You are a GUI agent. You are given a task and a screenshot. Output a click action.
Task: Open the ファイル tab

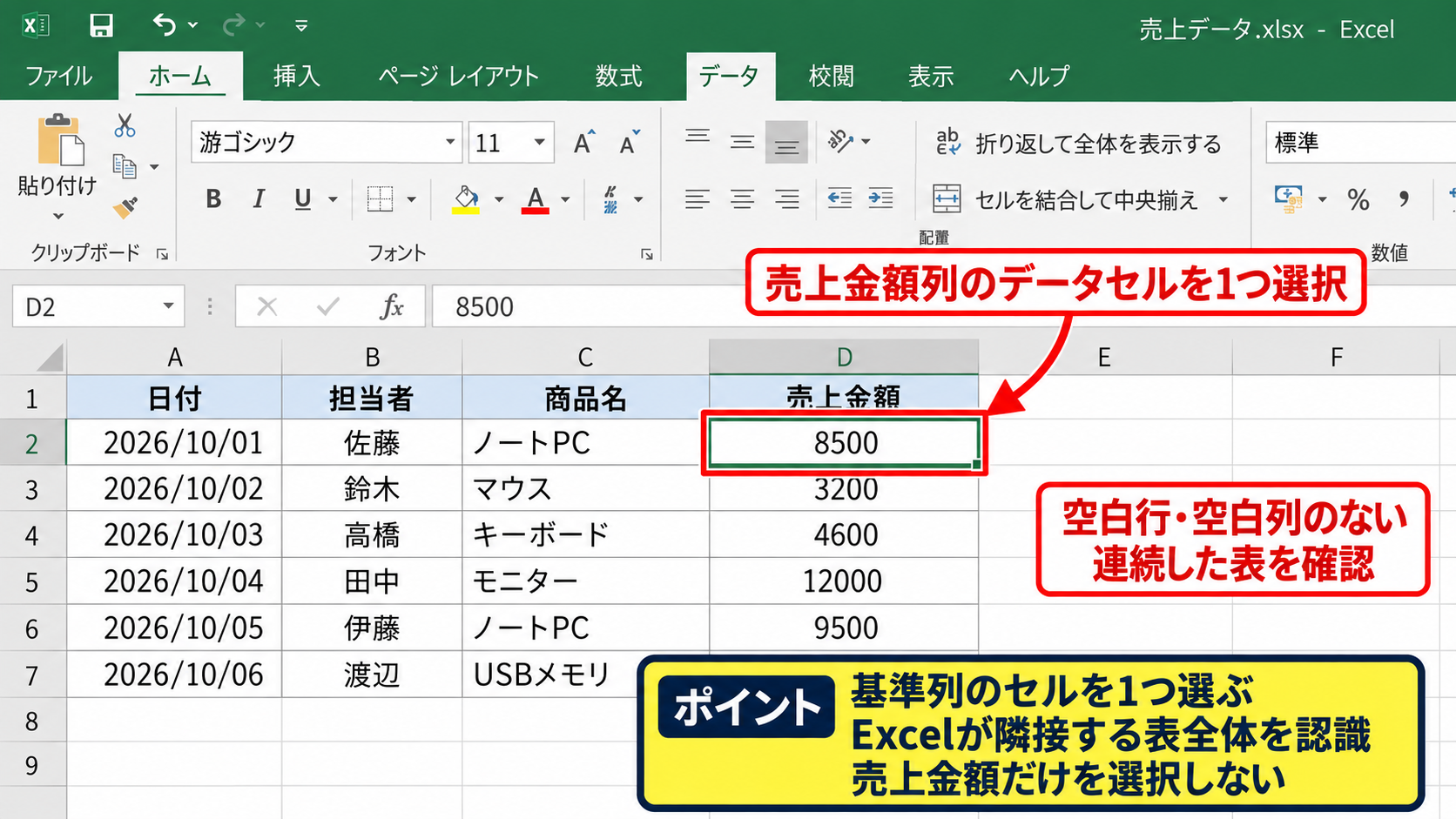coord(58,76)
